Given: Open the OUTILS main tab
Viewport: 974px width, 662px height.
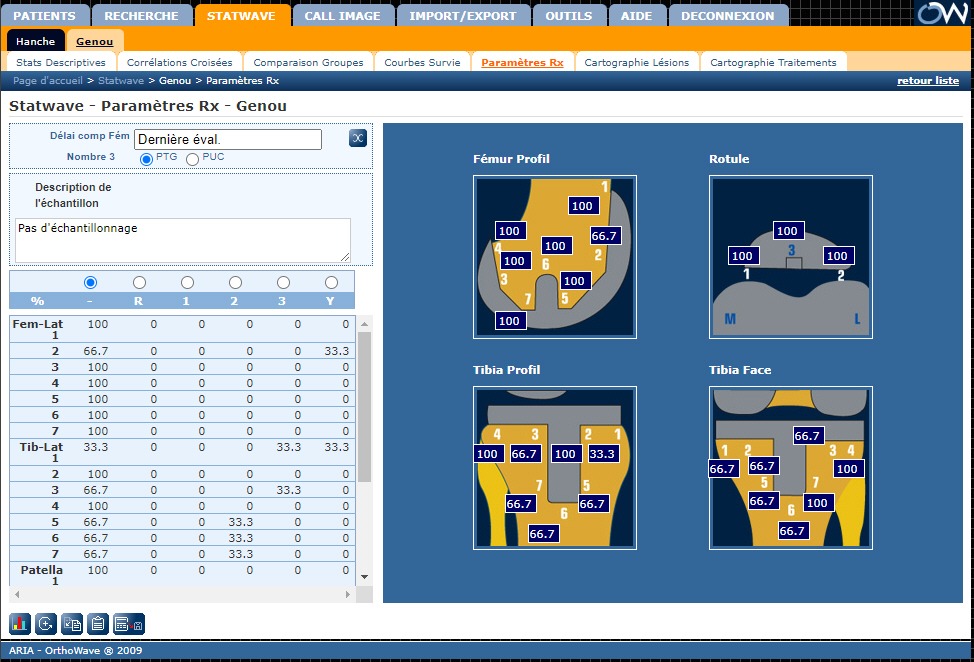Looking at the screenshot, I should click(x=569, y=16).
